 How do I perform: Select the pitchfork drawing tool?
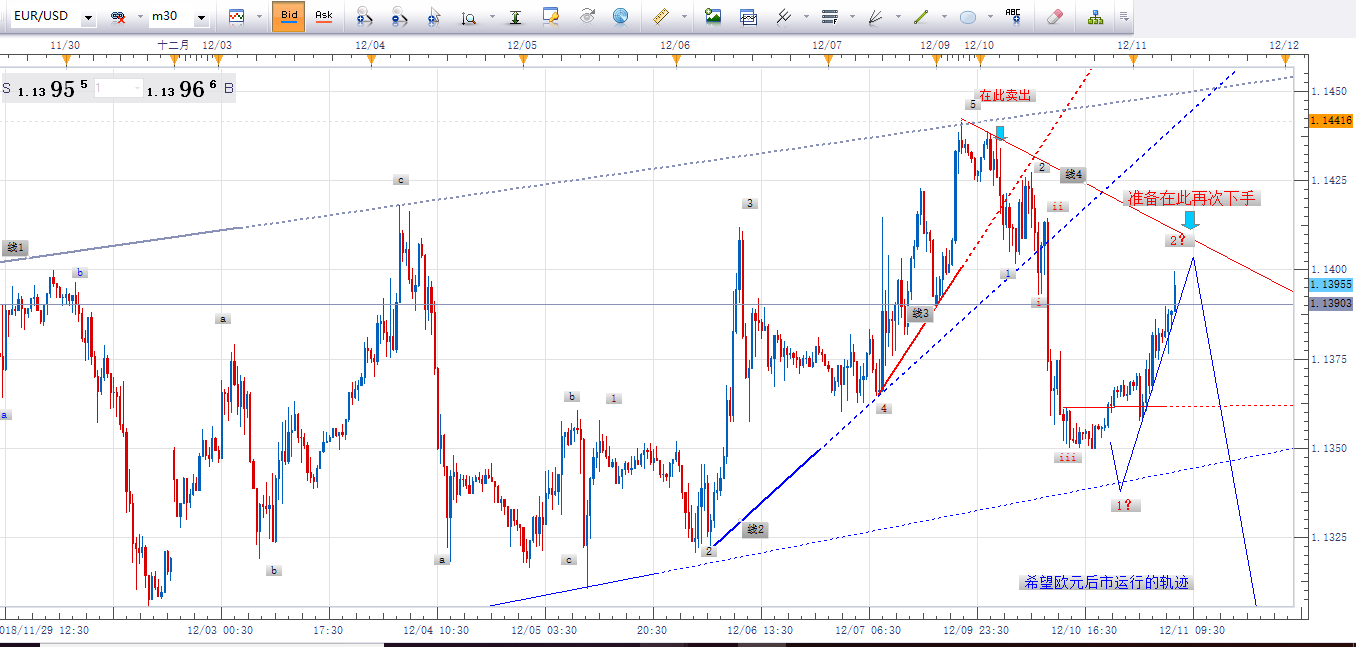(783, 16)
